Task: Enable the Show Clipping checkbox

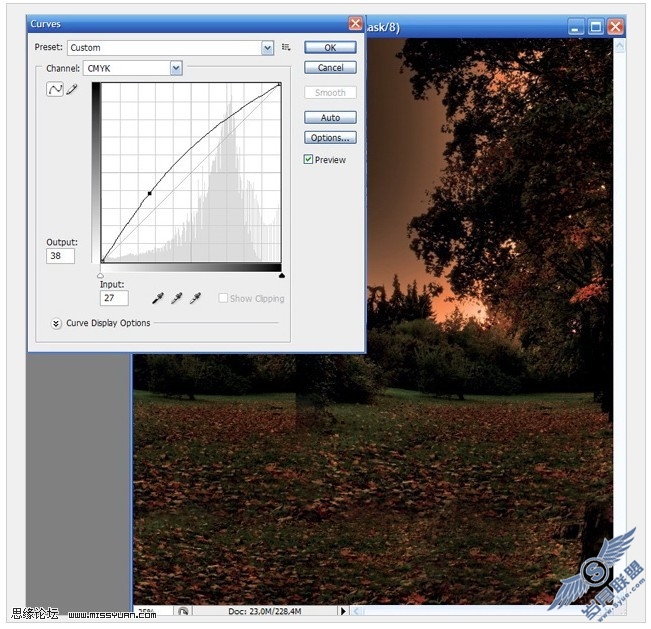Action: pos(223,298)
